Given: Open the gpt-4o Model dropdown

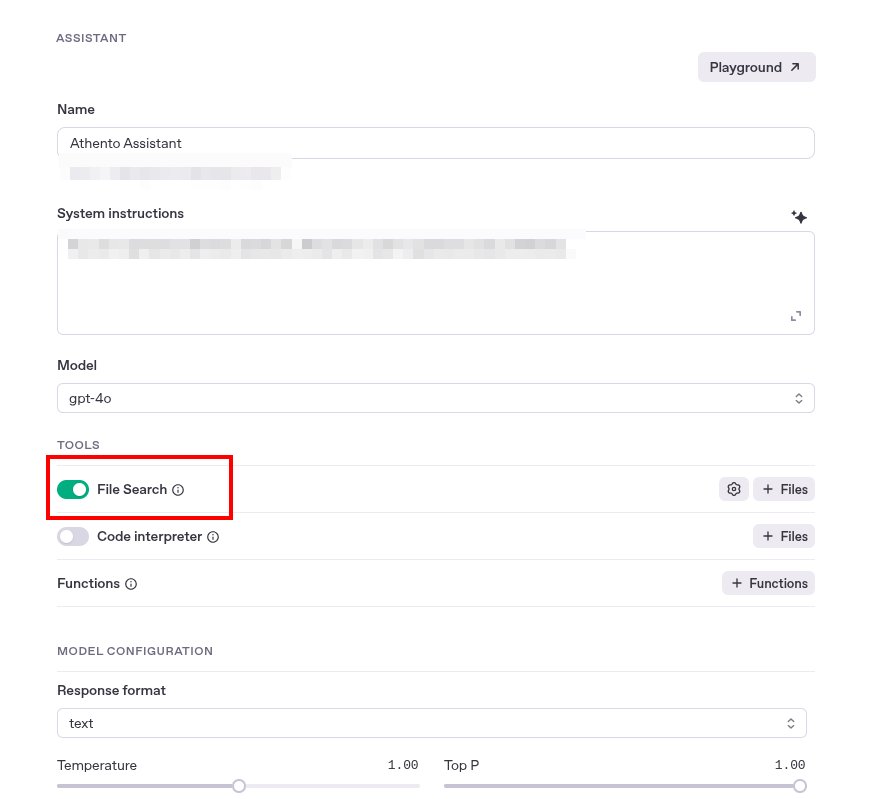Looking at the screenshot, I should pyautogui.click(x=435, y=398).
